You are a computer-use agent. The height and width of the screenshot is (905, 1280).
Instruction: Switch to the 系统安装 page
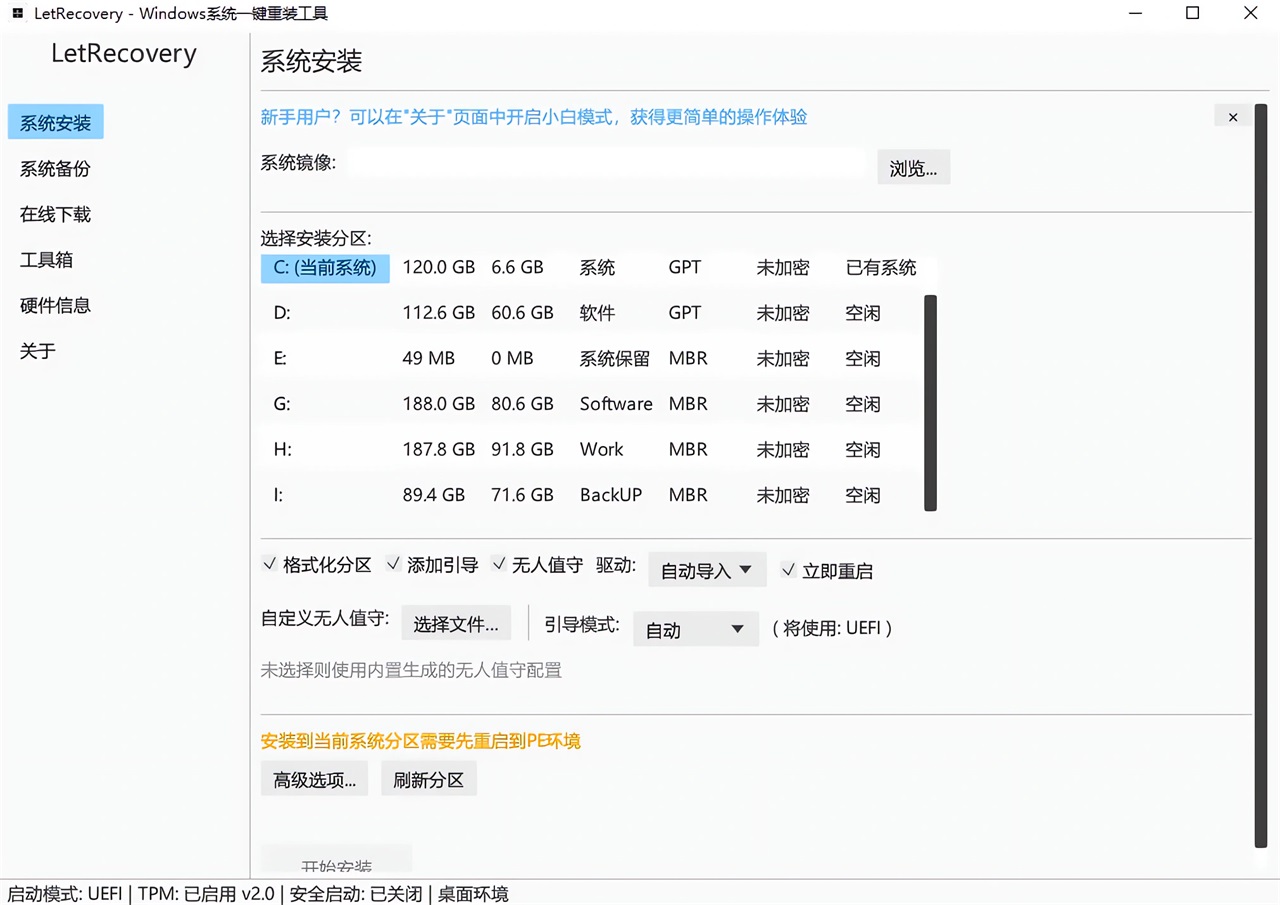pos(55,123)
